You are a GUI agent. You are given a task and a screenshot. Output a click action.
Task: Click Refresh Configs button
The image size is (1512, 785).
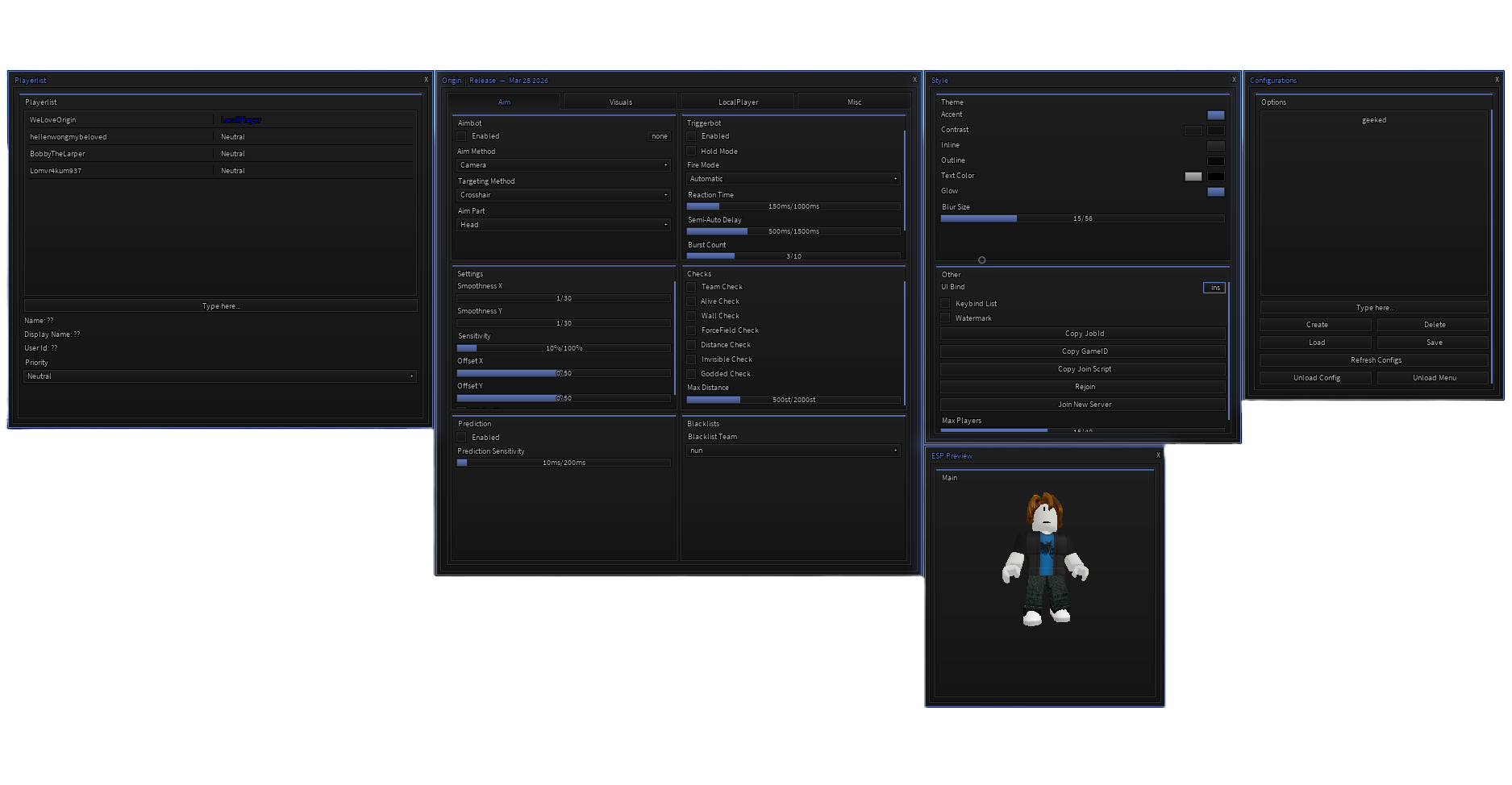[x=1375, y=360]
